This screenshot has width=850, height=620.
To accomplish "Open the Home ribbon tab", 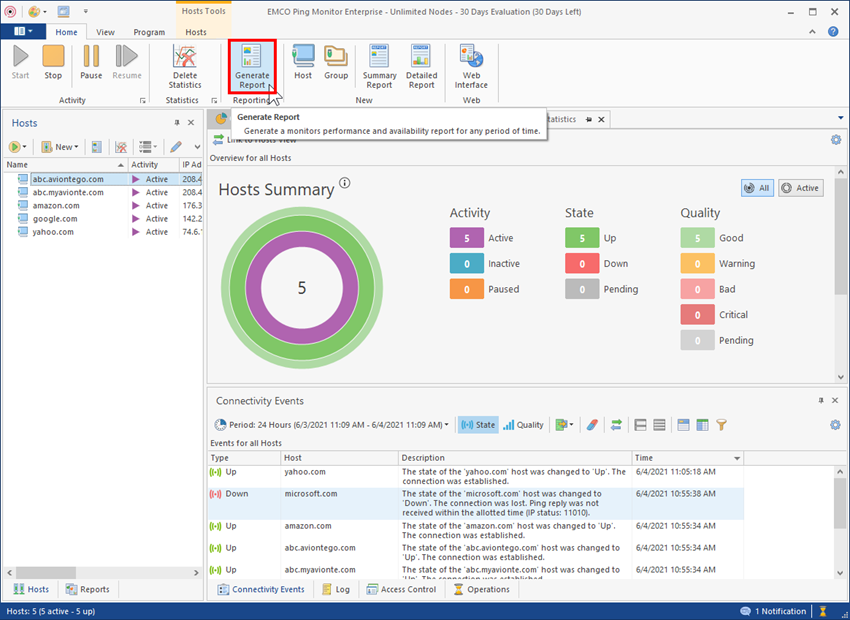I will (66, 32).
